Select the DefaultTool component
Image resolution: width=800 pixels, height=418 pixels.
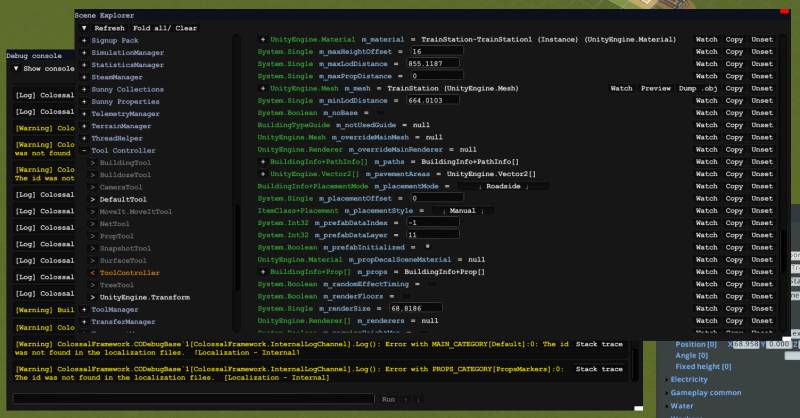[123, 200]
